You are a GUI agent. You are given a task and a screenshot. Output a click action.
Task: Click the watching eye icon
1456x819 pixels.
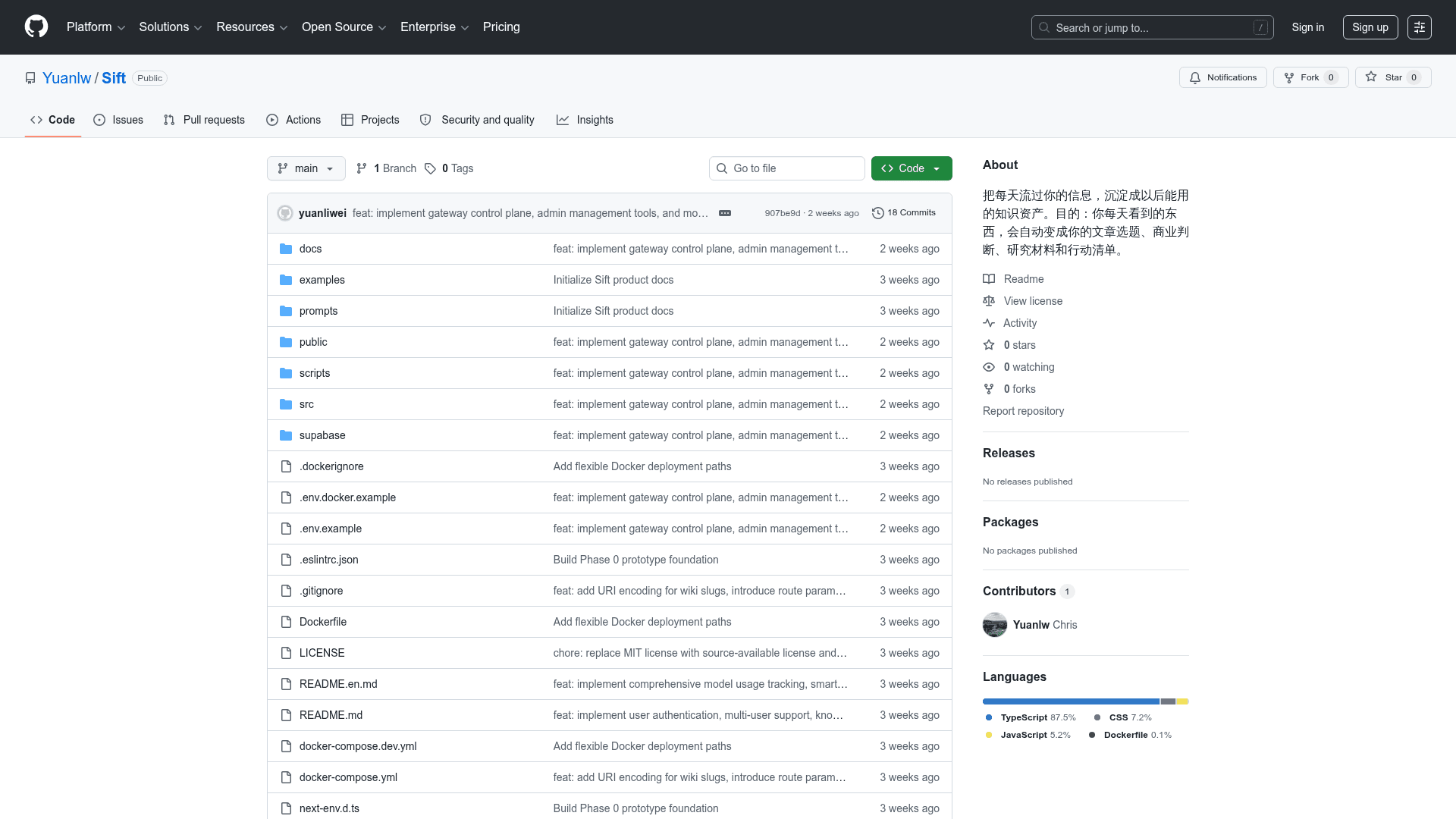tap(989, 367)
